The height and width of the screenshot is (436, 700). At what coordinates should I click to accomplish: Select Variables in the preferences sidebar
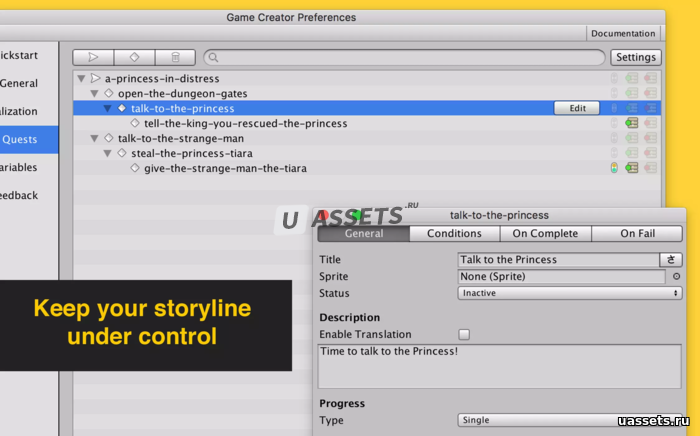pos(29,167)
